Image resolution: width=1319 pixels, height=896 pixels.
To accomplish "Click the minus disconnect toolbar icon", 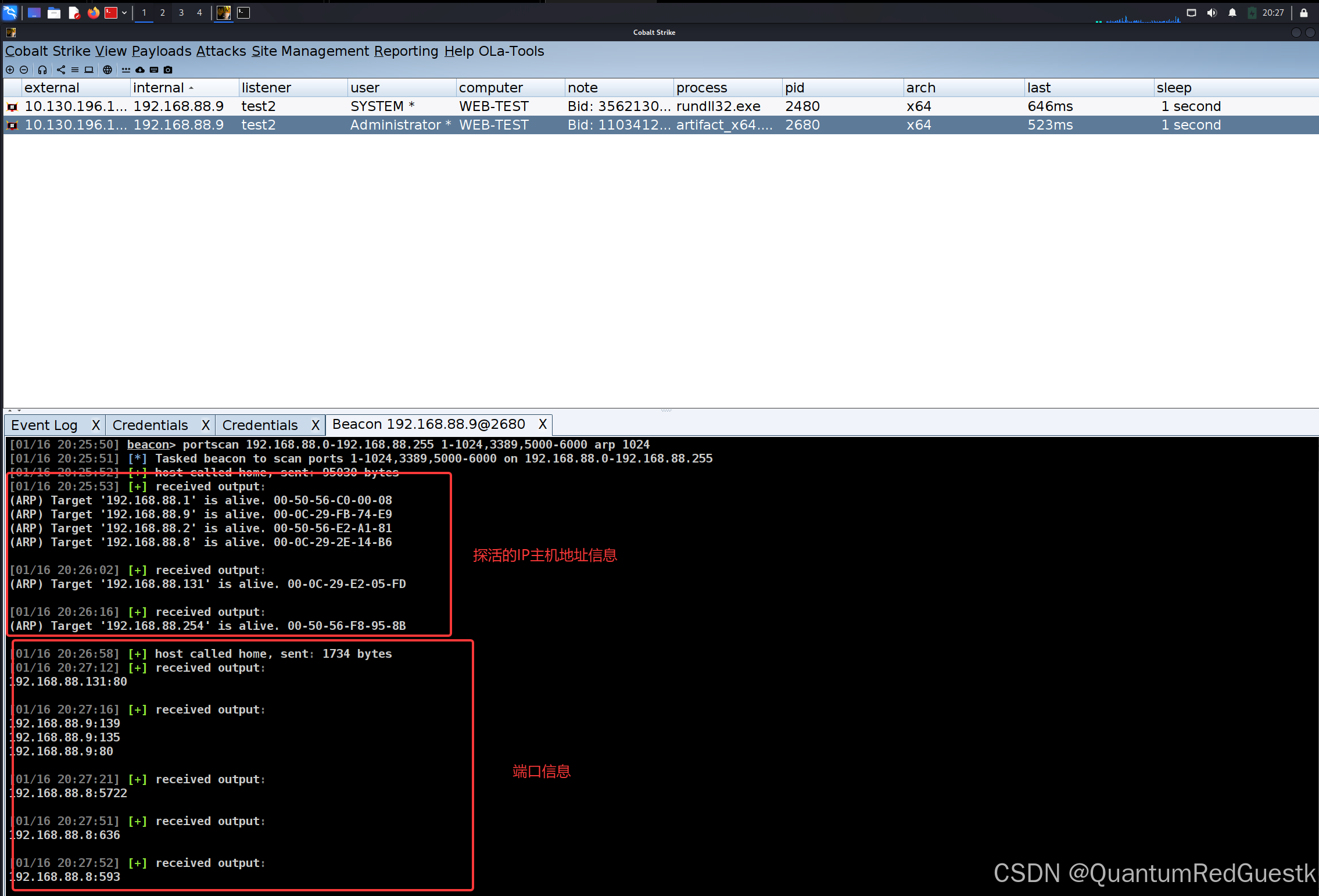I will click(24, 70).
